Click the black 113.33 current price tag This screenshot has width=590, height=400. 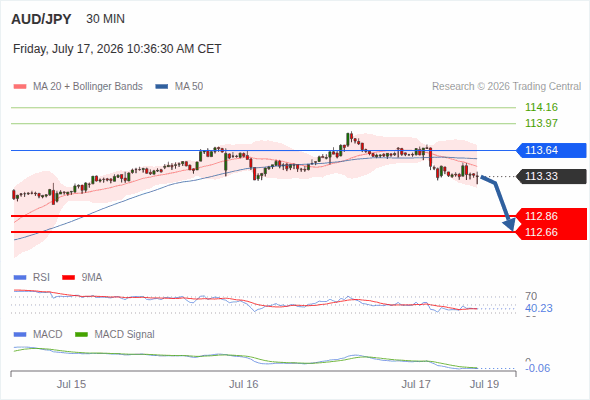click(551, 176)
